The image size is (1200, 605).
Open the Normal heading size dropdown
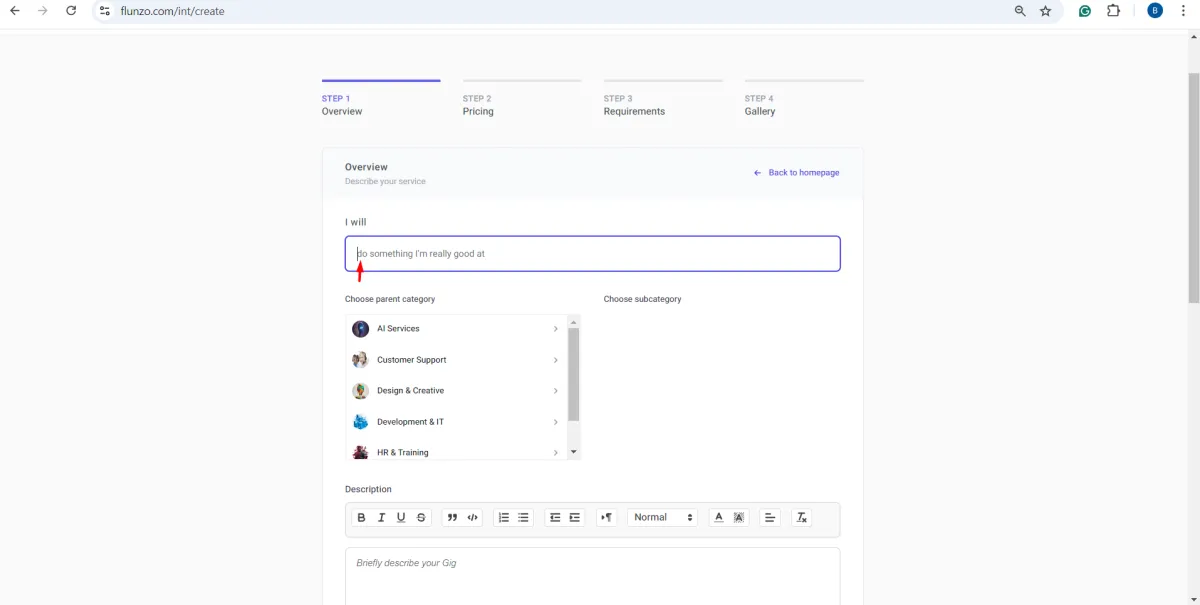click(662, 518)
